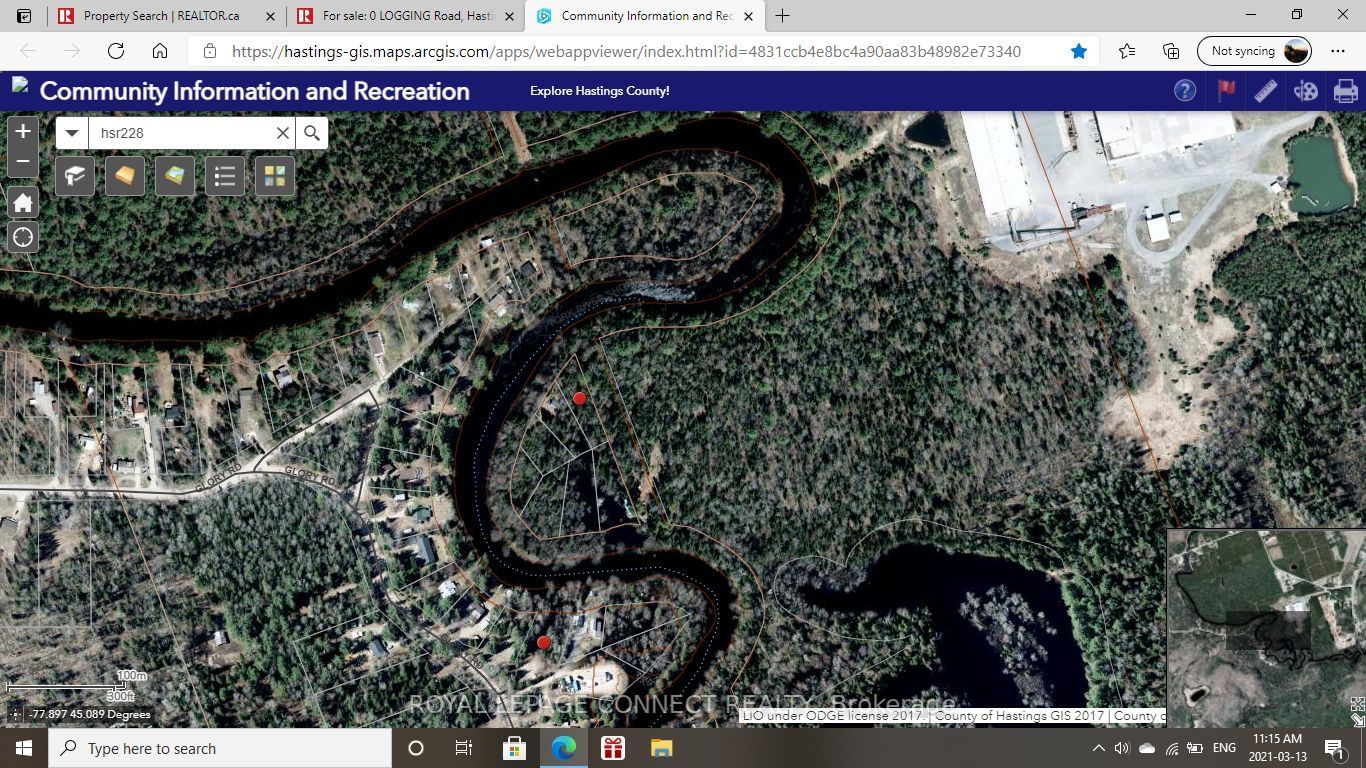The width and height of the screenshot is (1366, 768).
Task: Open a new browser tab
Action: 782,16
